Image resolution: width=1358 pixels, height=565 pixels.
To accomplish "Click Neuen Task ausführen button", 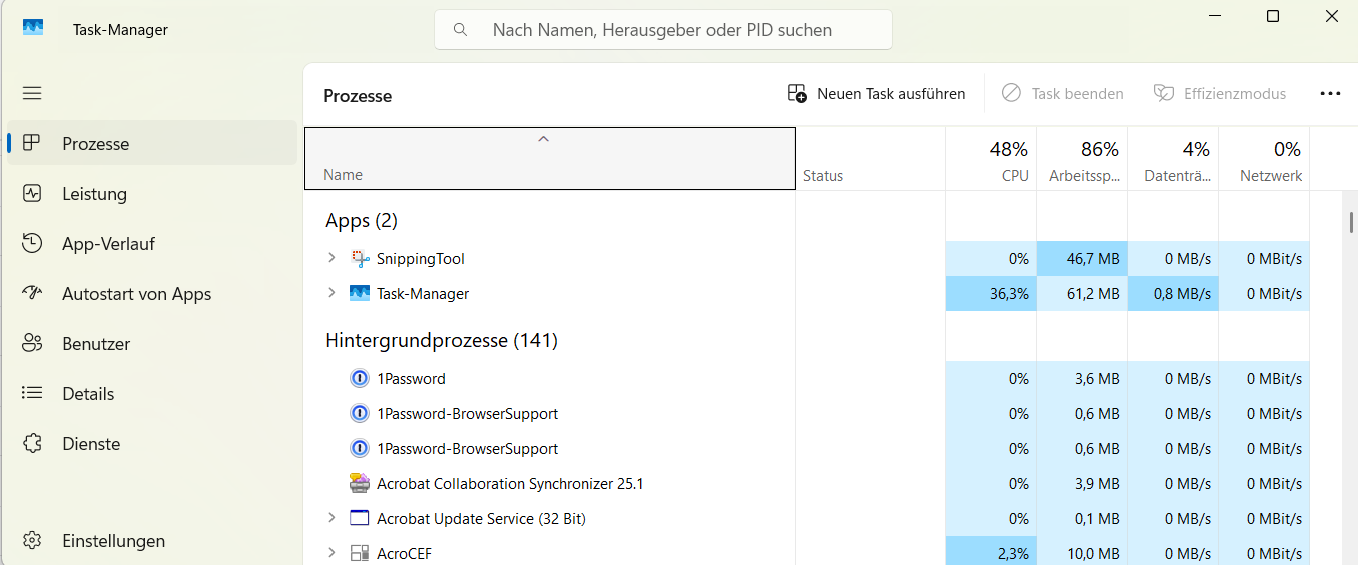I will (x=877, y=93).
